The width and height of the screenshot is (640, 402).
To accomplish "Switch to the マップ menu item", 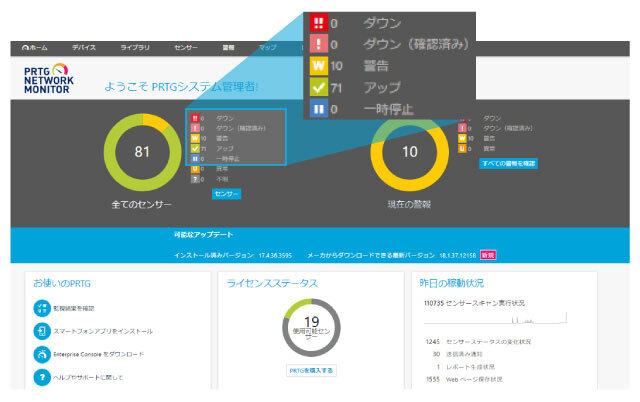I will (267, 47).
